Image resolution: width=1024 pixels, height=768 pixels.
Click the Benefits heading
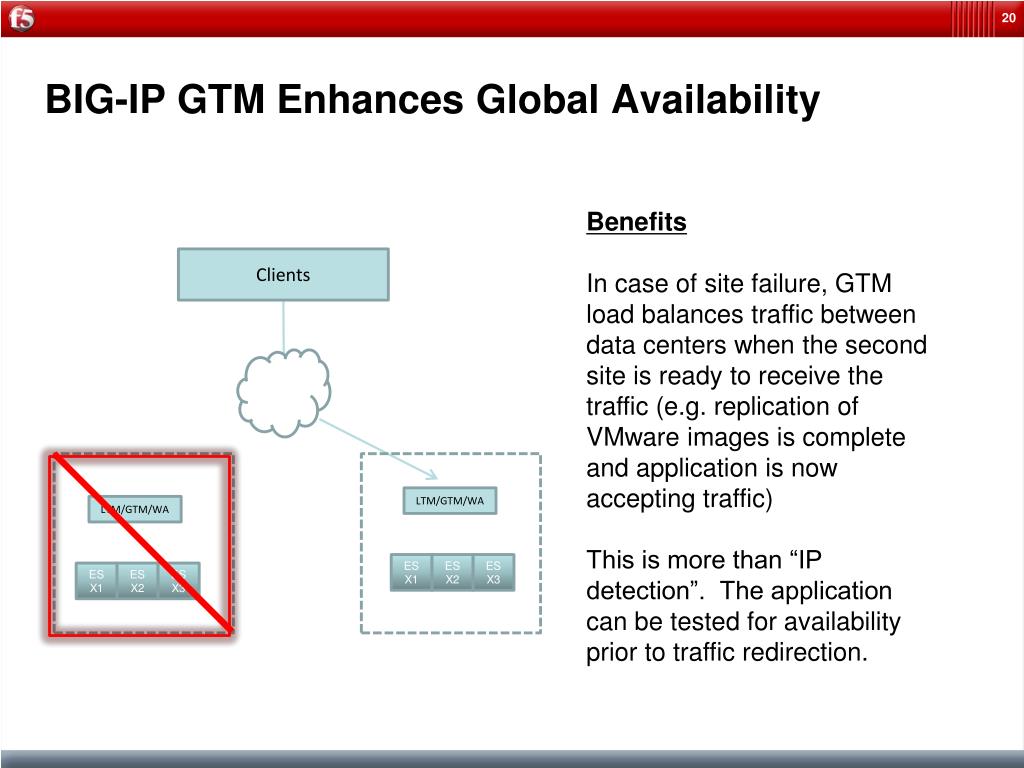point(636,222)
